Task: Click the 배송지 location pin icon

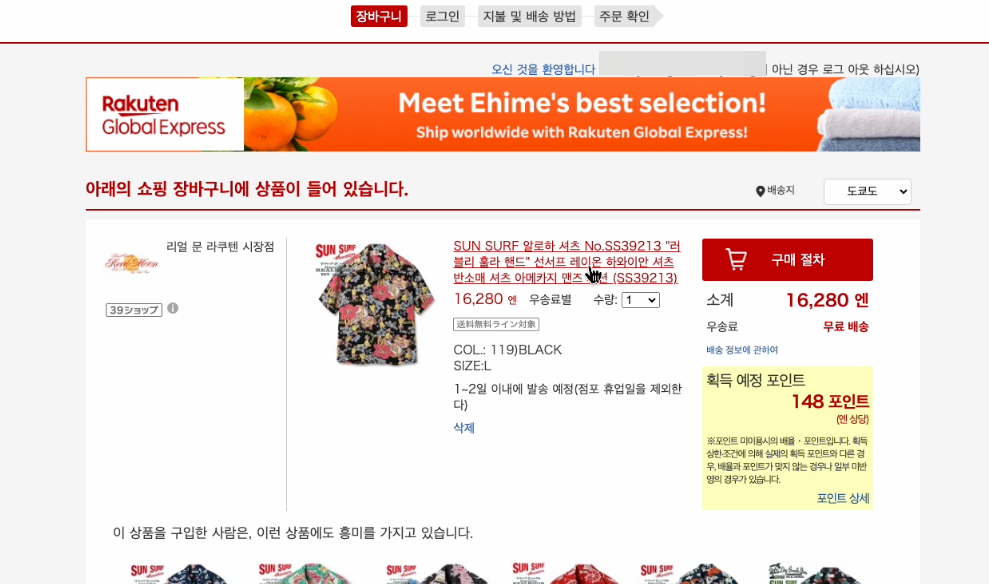Action: [x=760, y=191]
